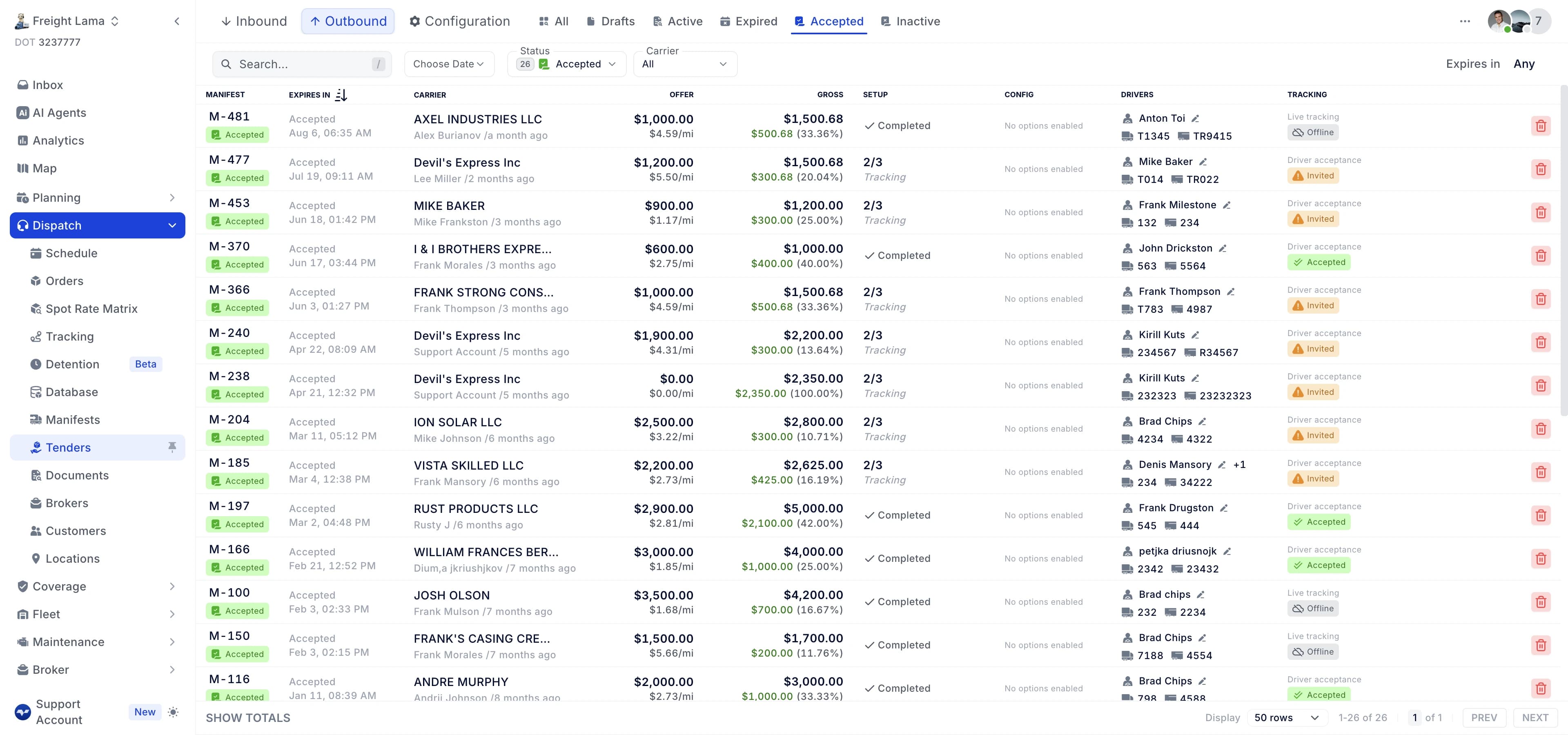Open AI Agents in the sidebar

pyautogui.click(x=98, y=113)
